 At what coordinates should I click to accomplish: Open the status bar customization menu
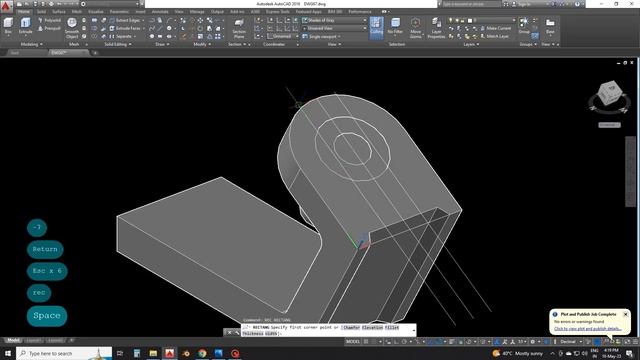(635, 342)
